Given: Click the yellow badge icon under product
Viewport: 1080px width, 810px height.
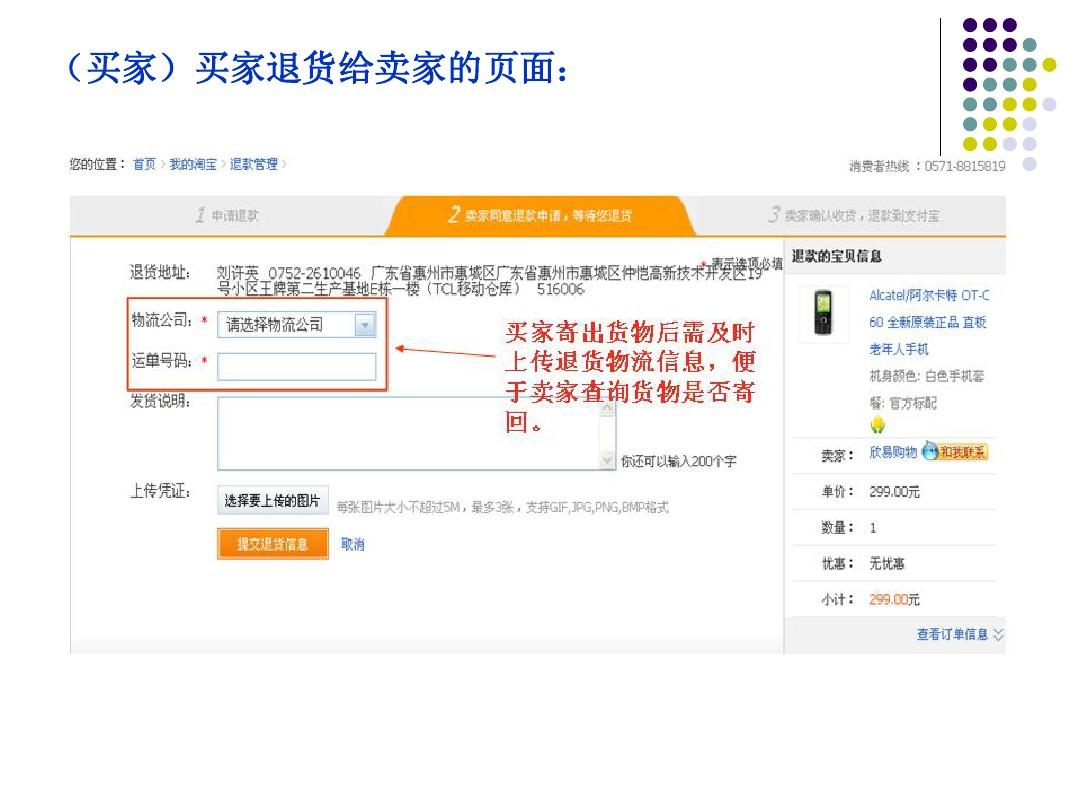Looking at the screenshot, I should [878, 425].
